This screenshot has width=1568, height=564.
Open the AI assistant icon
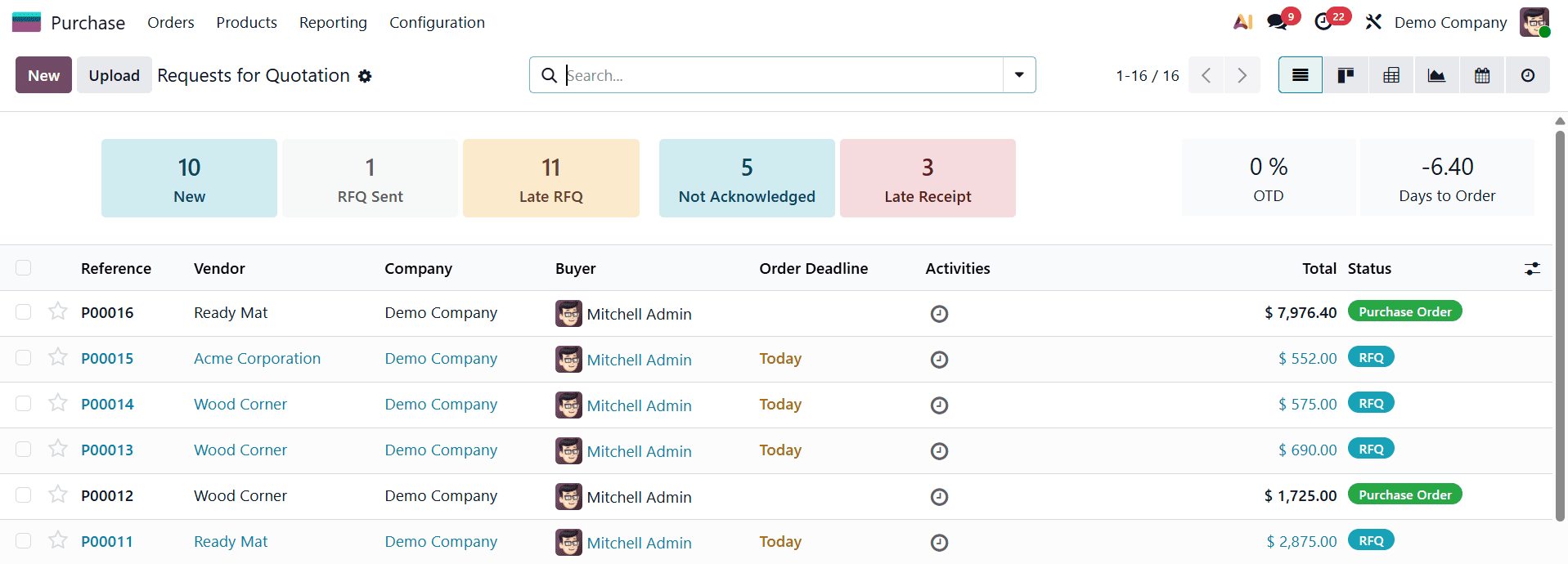coord(1242,22)
